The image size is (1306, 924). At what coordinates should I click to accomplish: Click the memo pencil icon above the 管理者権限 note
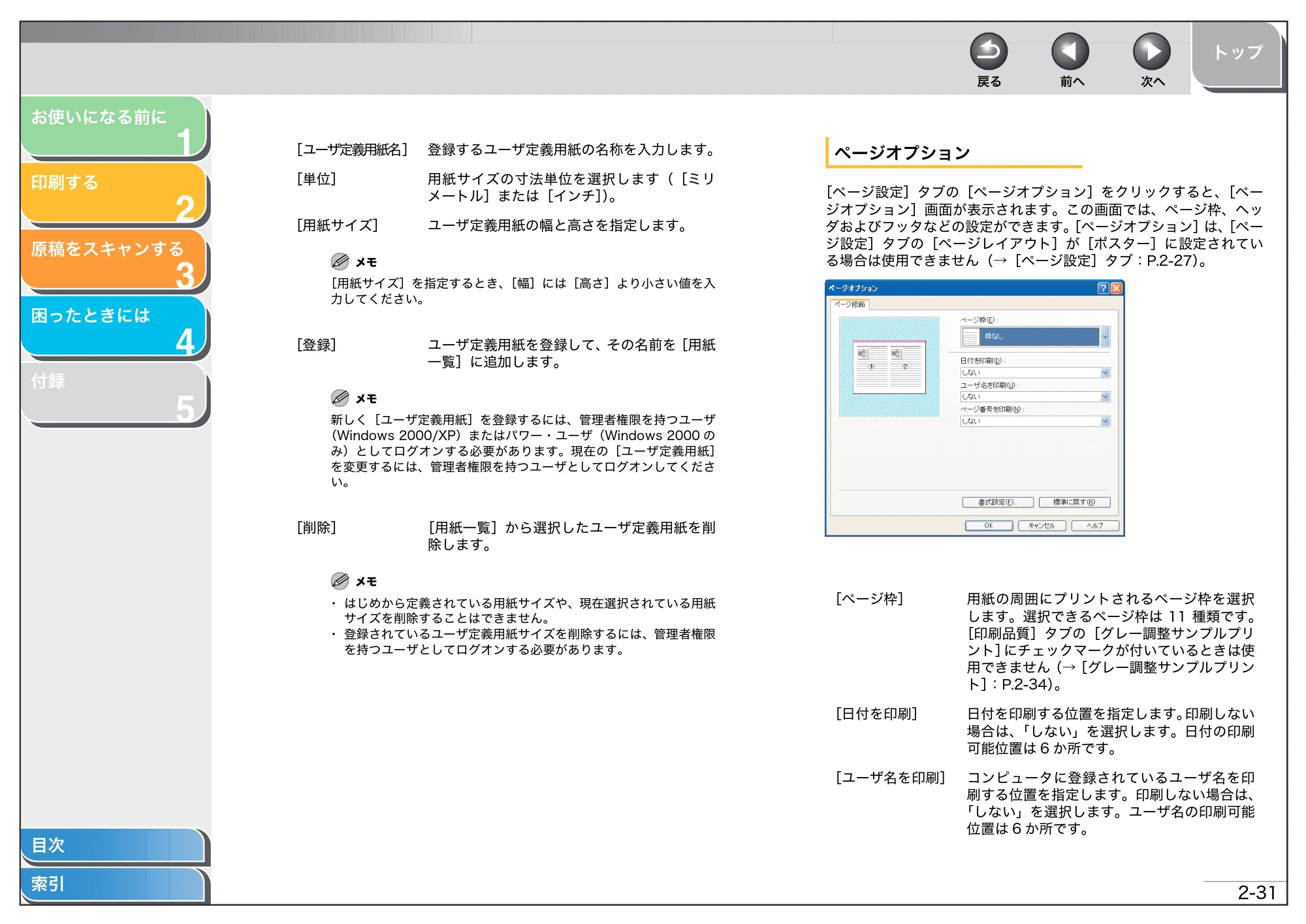pos(340,398)
